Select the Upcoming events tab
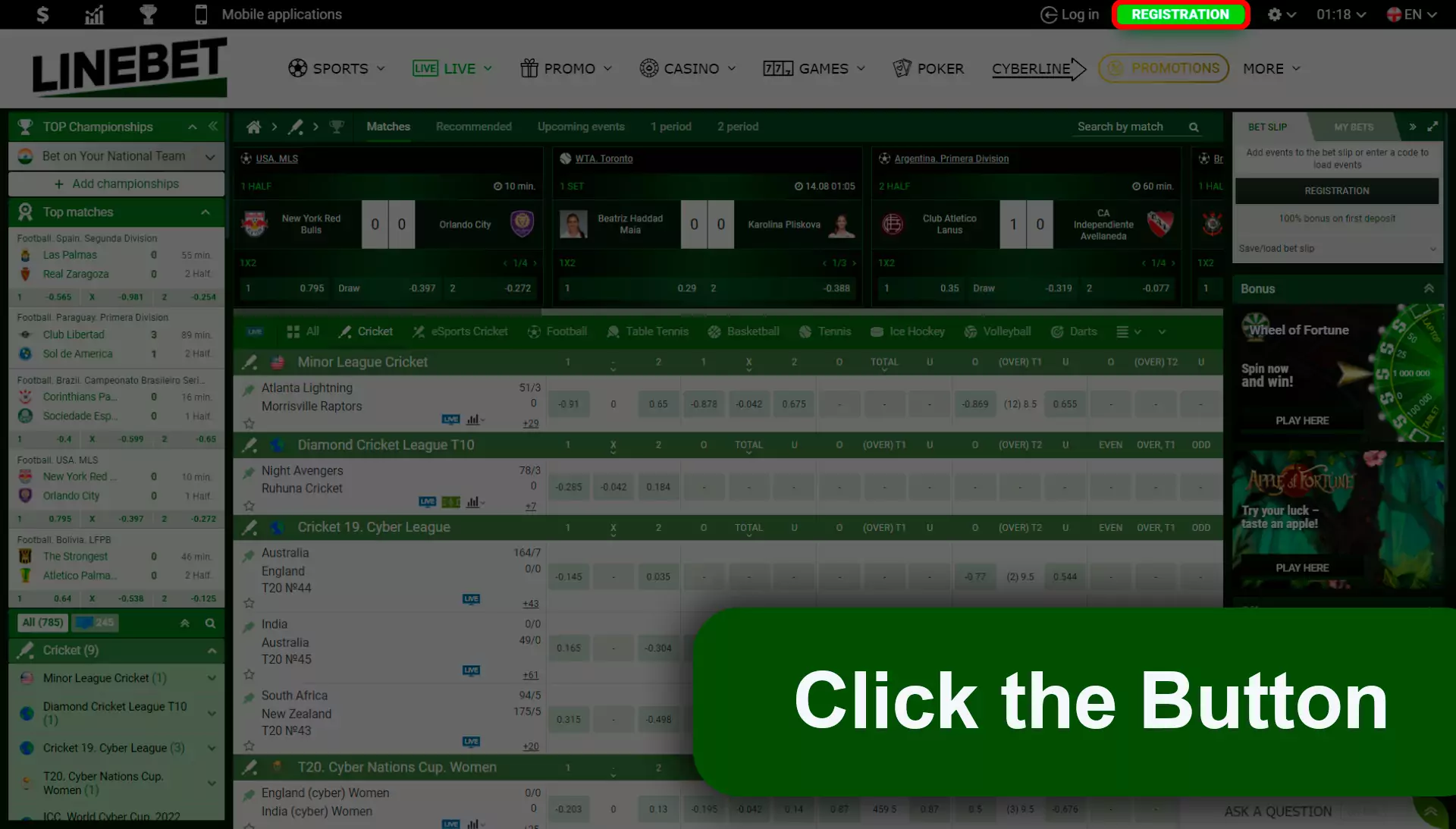This screenshot has height=829, width=1456. 581,126
